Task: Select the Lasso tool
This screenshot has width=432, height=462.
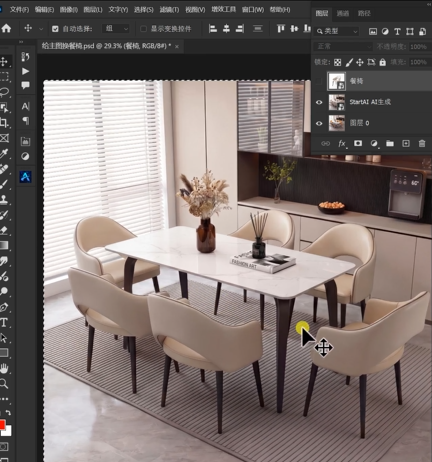Action: 4,92
